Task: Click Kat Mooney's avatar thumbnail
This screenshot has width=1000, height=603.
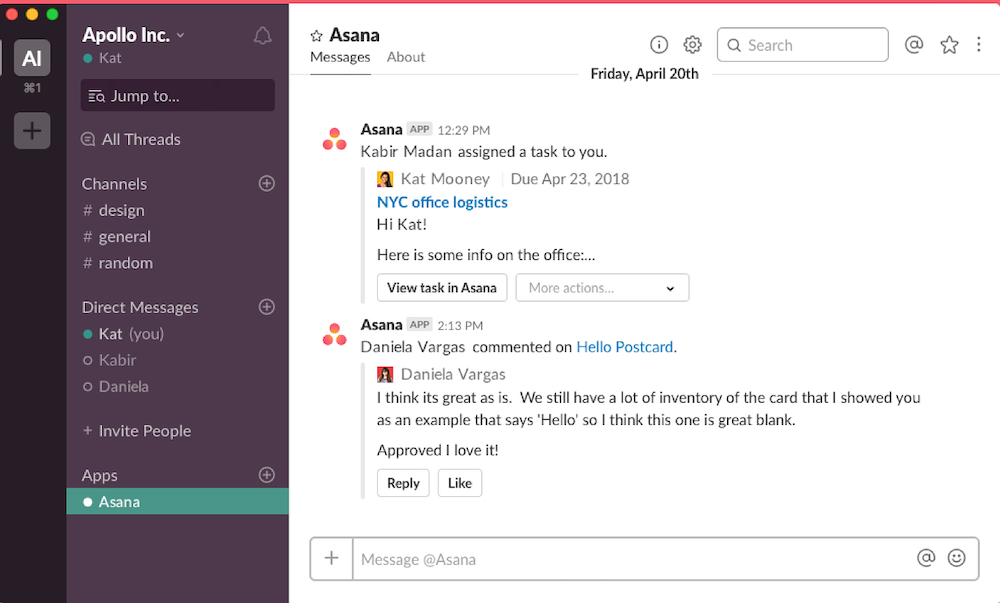Action: coord(385,179)
